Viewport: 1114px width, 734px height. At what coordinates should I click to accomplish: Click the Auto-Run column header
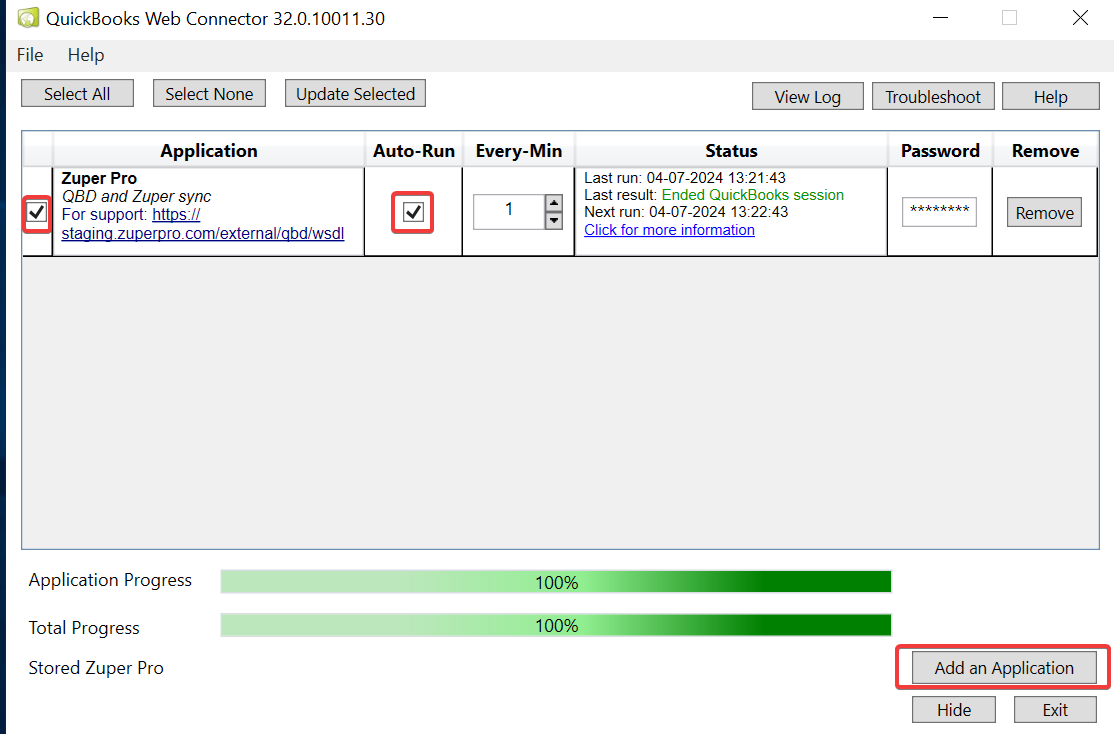413,151
